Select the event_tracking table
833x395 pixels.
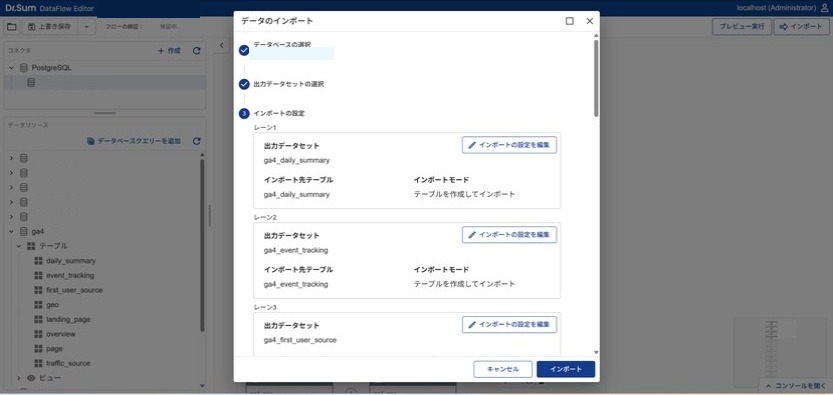(70, 276)
